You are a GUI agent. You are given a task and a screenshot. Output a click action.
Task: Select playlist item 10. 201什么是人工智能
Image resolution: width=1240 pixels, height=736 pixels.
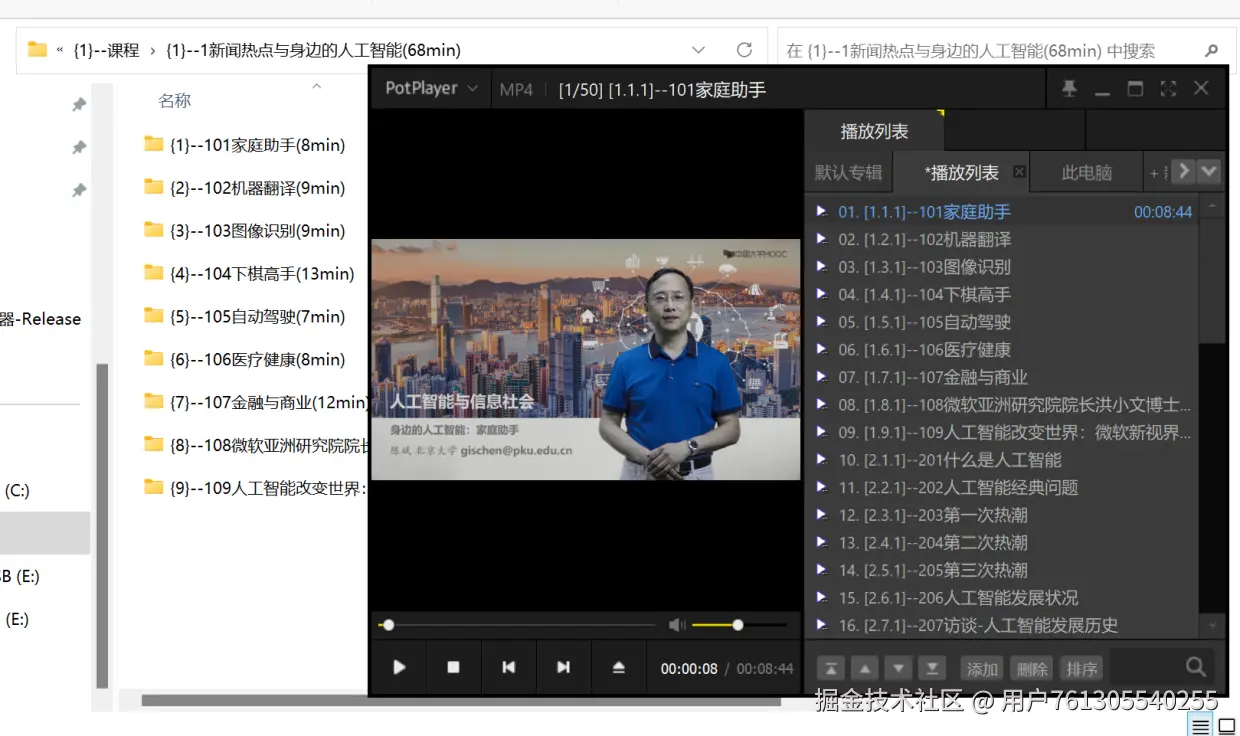(x=1003, y=460)
